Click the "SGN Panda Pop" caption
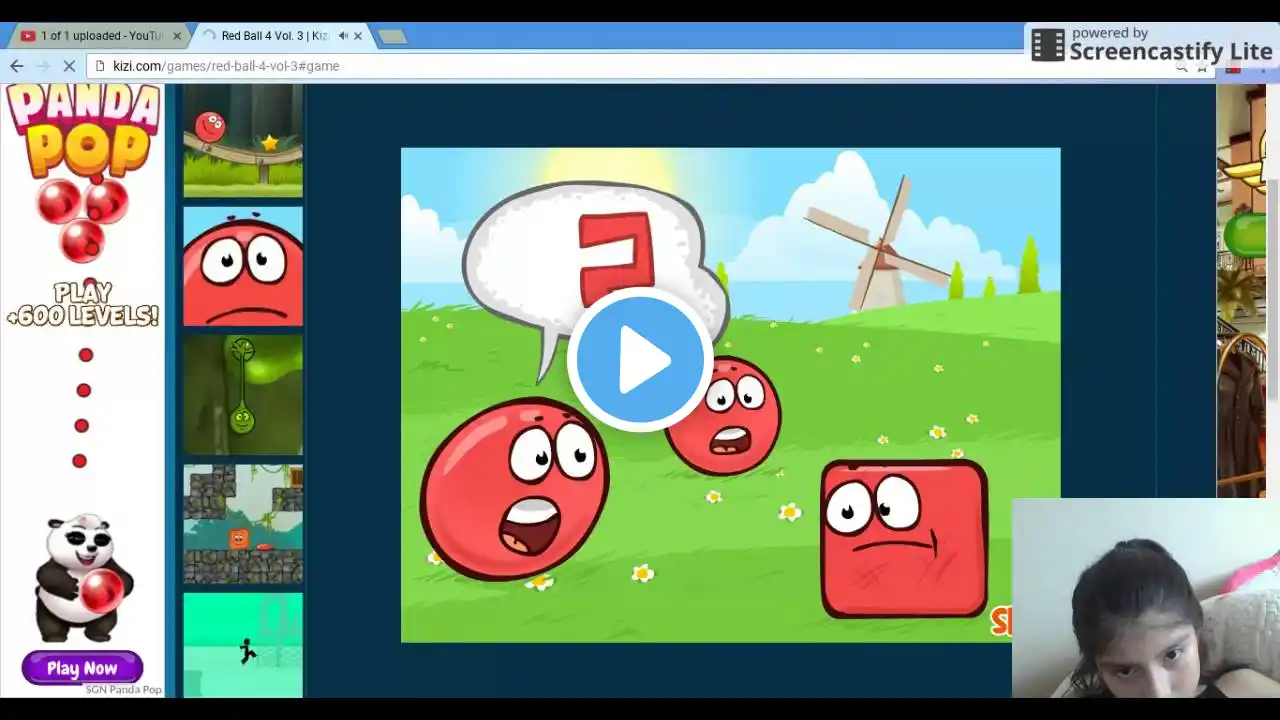Viewport: 1280px width, 720px height. pos(123,690)
